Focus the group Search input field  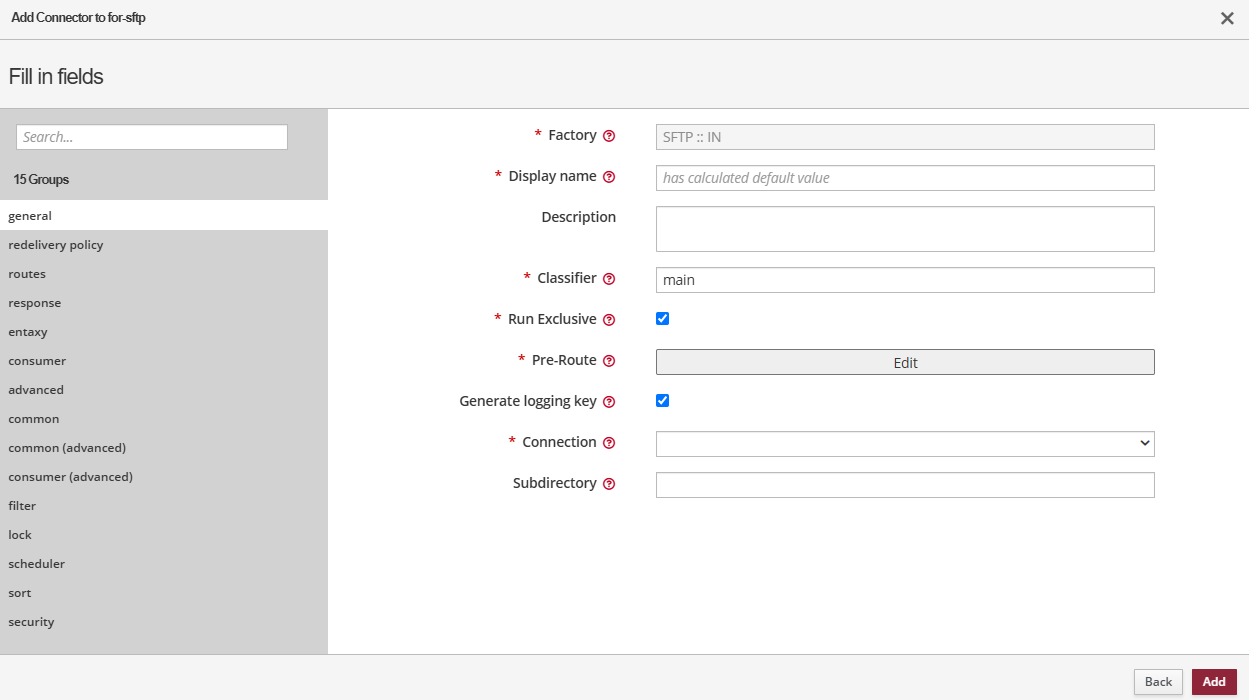click(152, 137)
